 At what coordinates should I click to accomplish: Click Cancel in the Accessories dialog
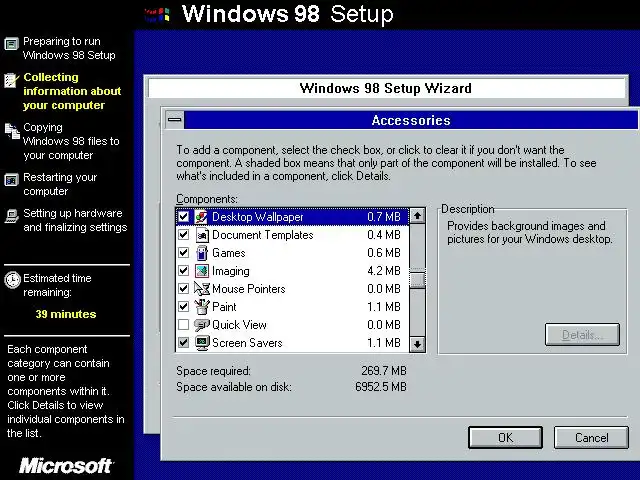pos(591,438)
